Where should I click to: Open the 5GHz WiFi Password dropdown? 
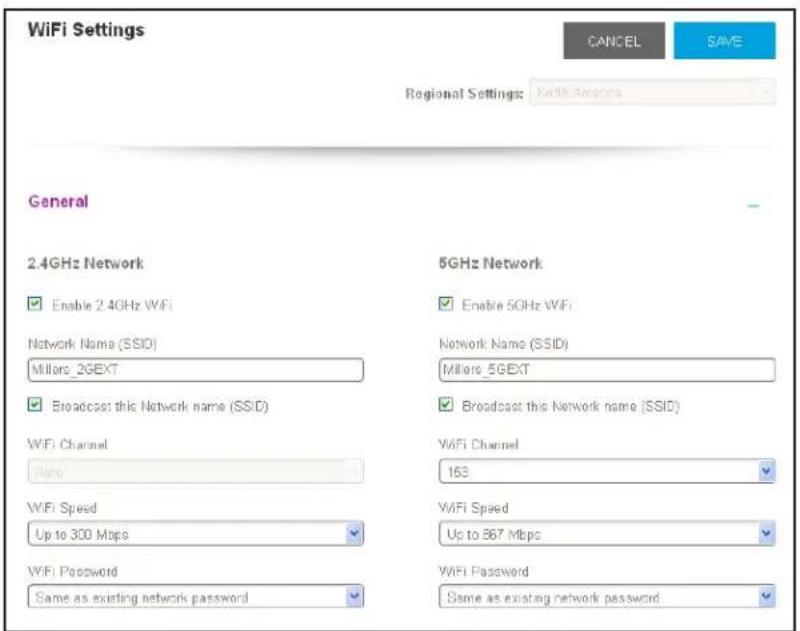click(x=607, y=596)
